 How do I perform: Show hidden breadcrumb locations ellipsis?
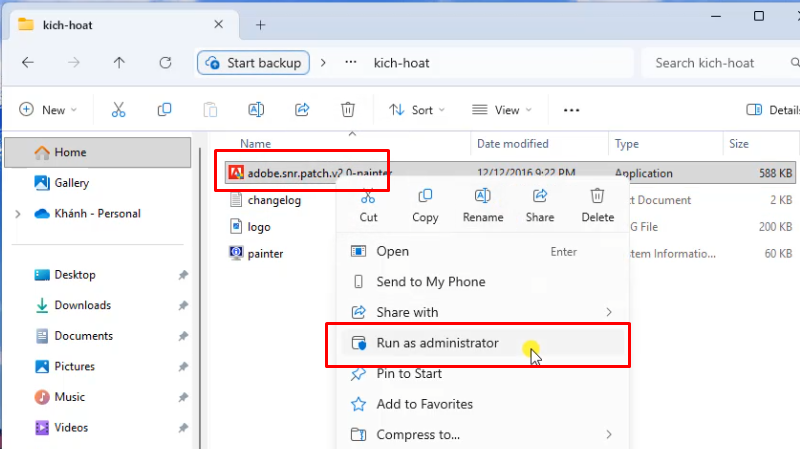point(351,62)
